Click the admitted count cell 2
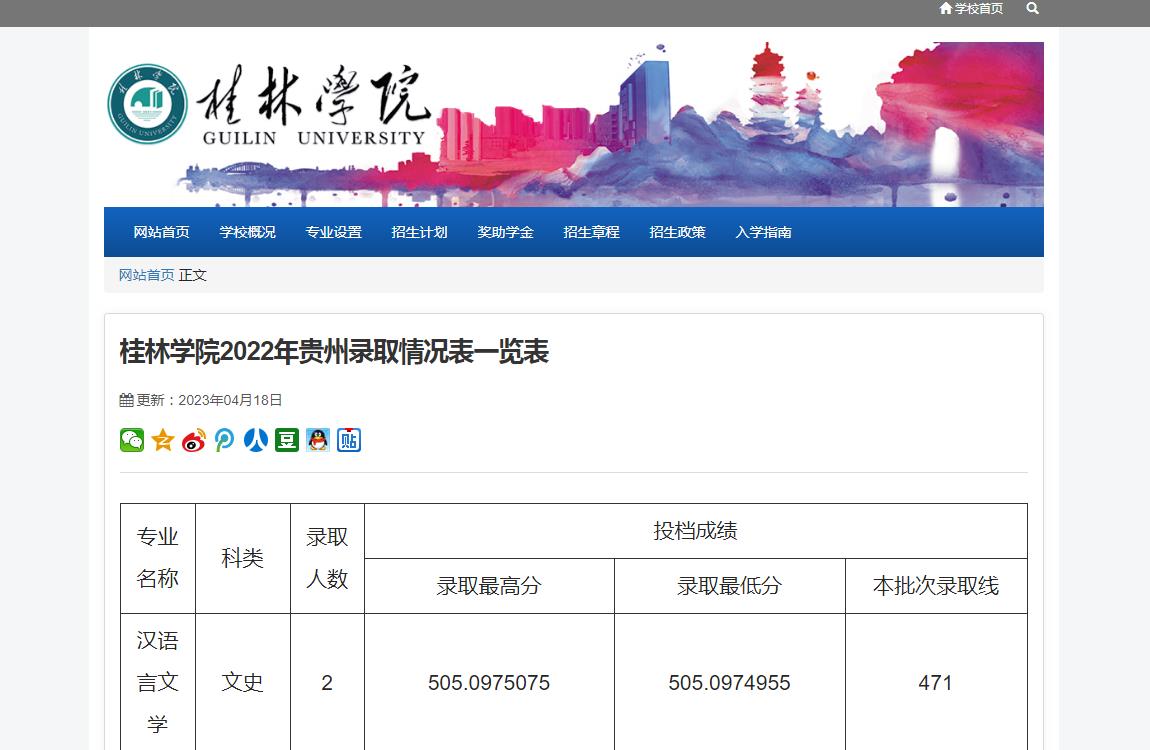The image size is (1150, 750). [327, 683]
